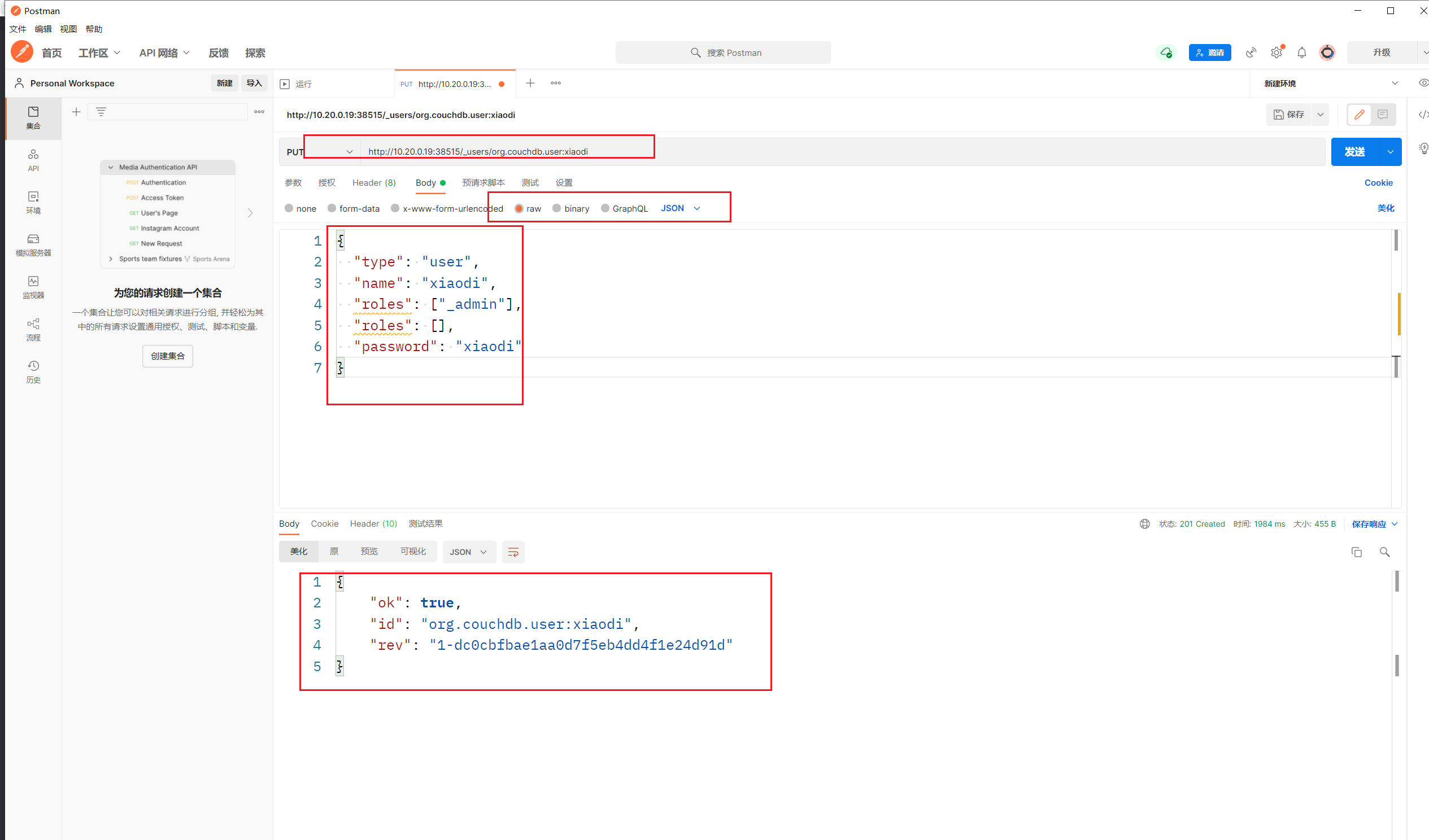Open the Mock Servers sidebar icon
Screen dimensions: 1429x840
tap(33, 244)
